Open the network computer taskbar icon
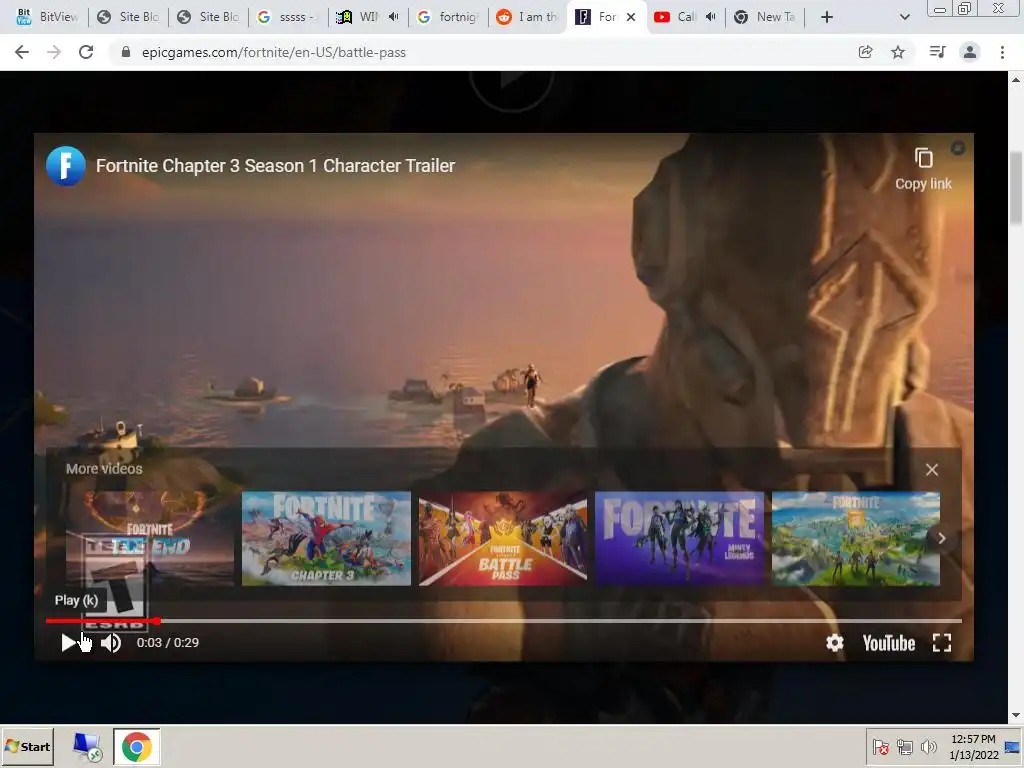The image size is (1024, 768). pyautogui.click(x=87, y=746)
